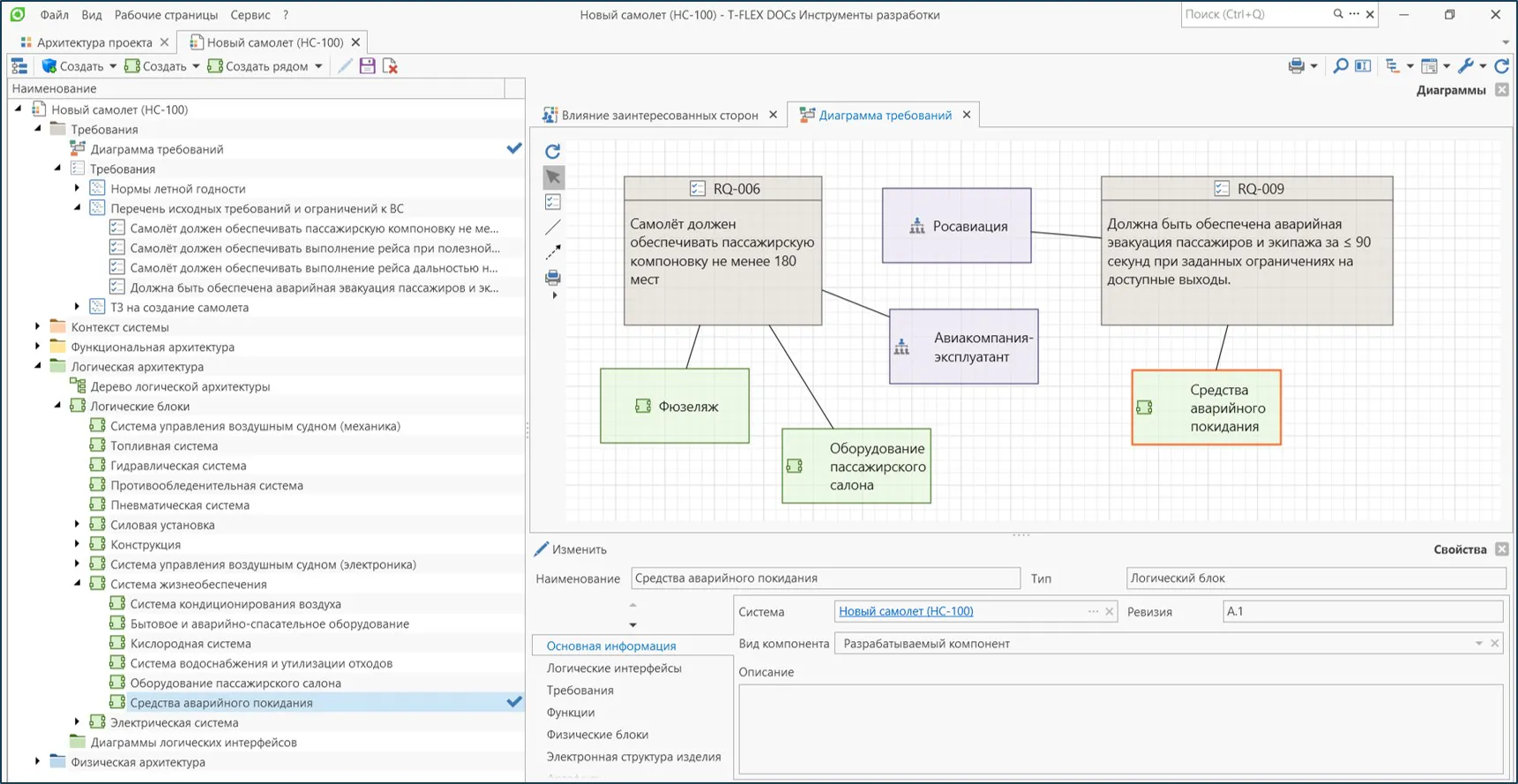The image size is (1518, 784).
Task: Refresh the diagram using the circular arrow icon
Action: point(553,152)
